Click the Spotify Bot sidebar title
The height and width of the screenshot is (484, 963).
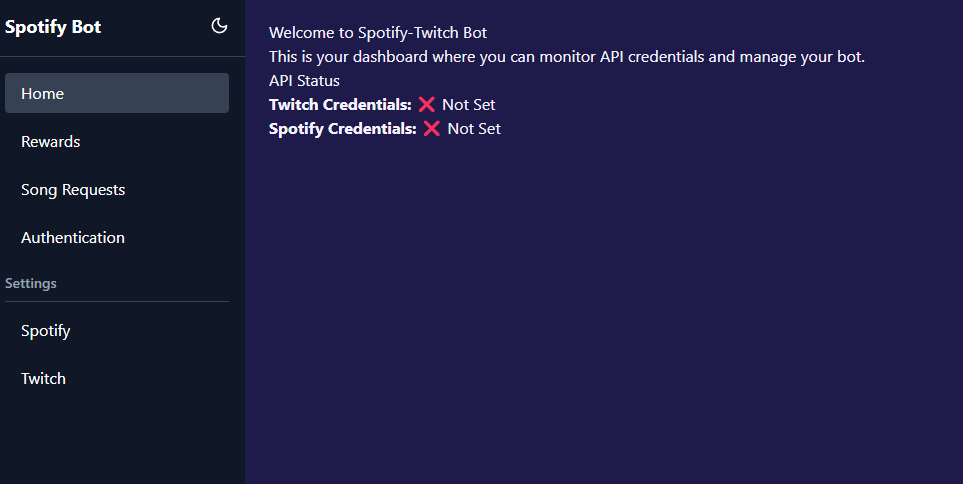[53, 27]
